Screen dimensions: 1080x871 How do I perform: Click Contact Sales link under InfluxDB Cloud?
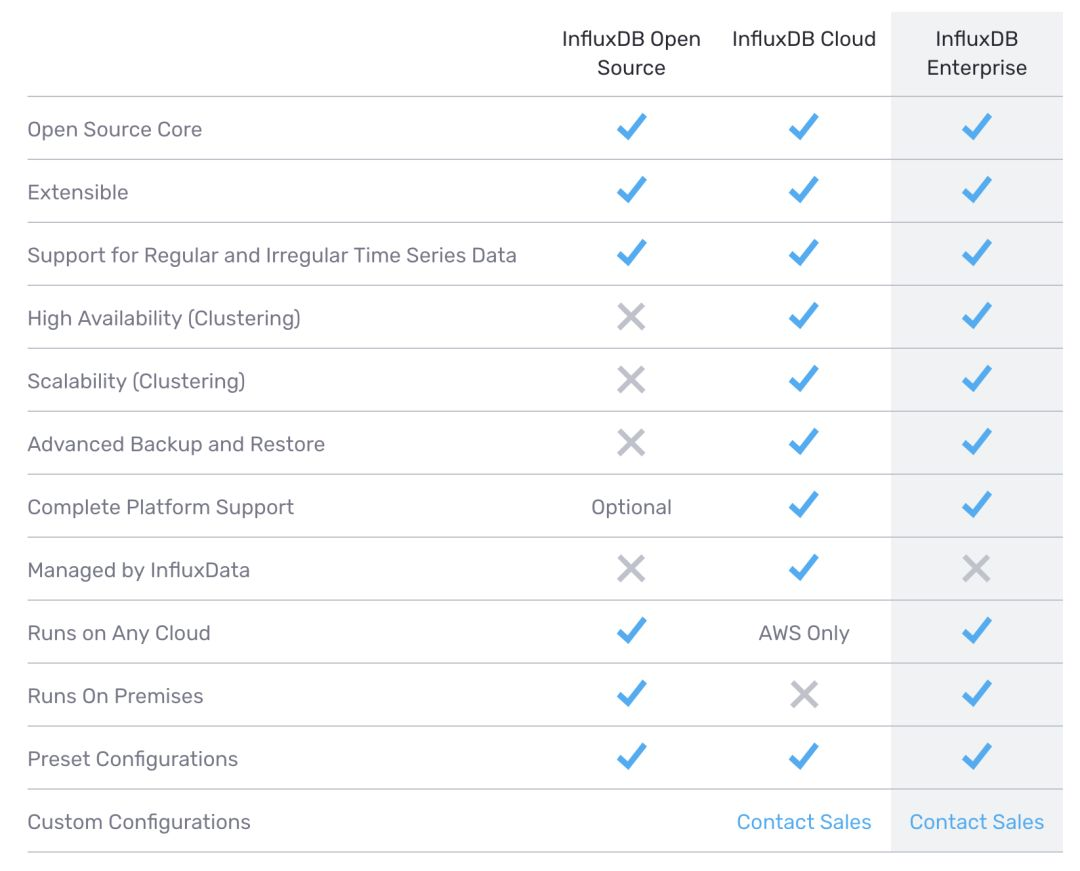[x=804, y=822]
